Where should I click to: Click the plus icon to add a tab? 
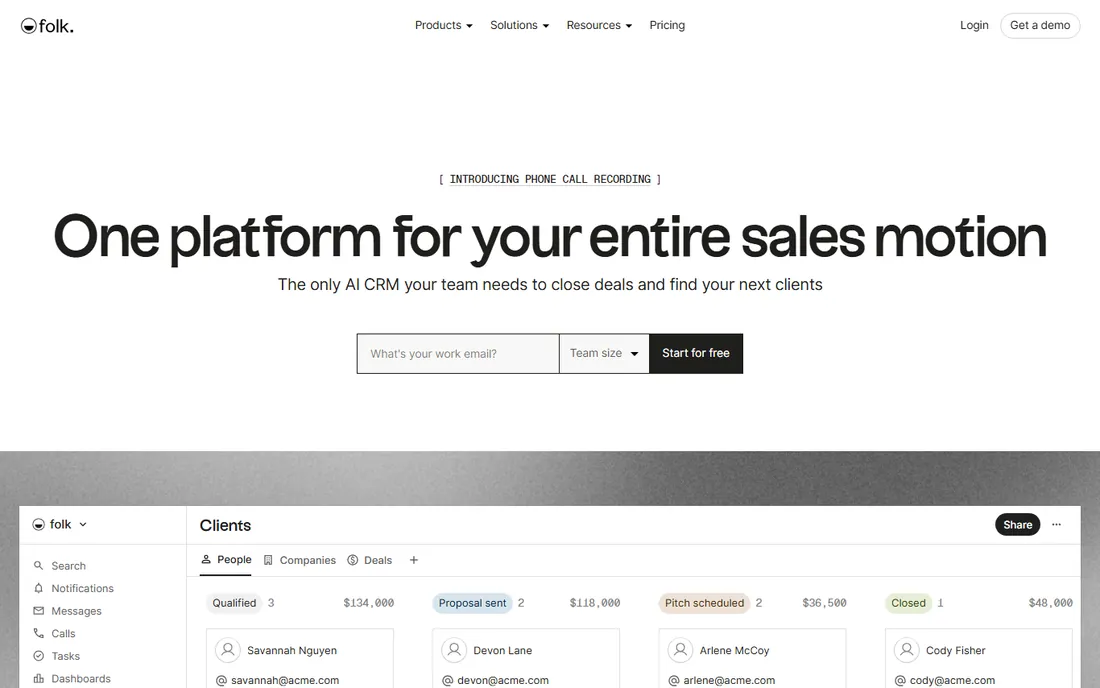click(x=414, y=560)
